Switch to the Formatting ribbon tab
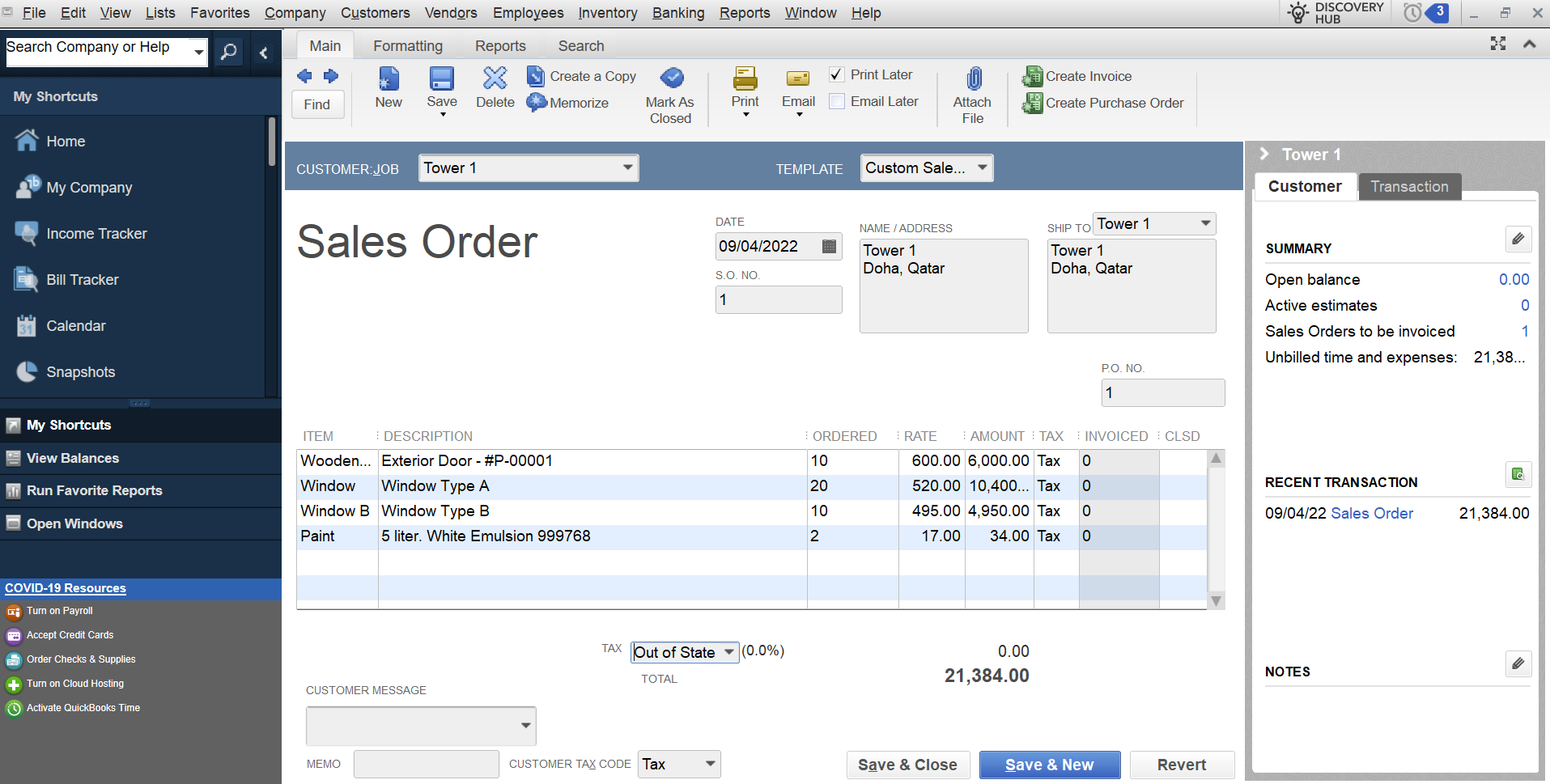Screen dimensions: 1550x784 (408, 46)
